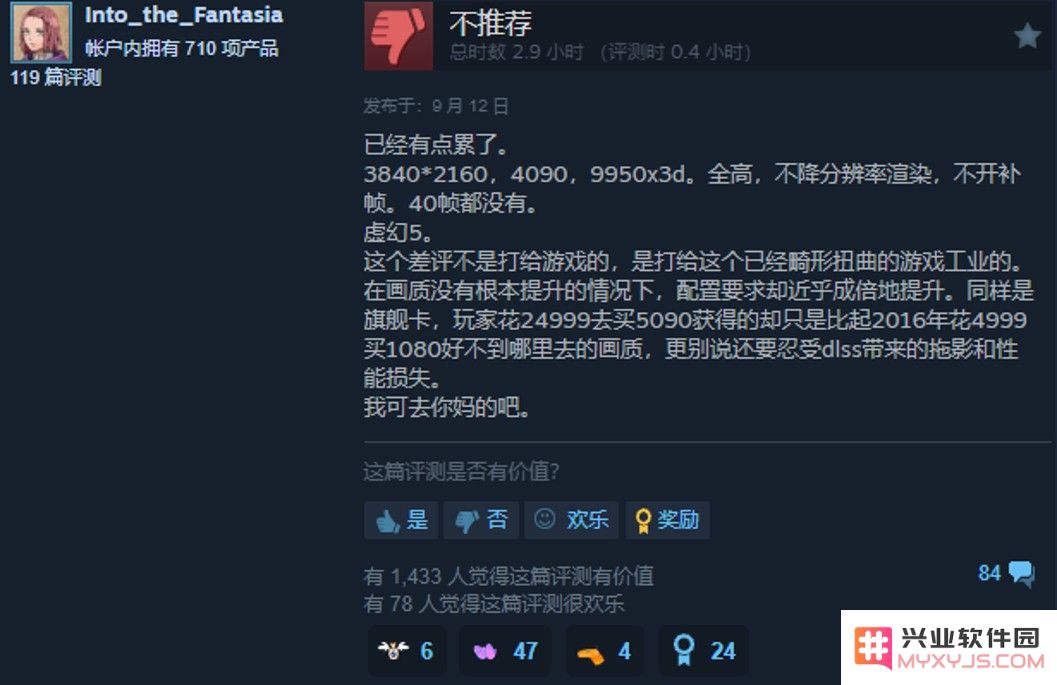Click the 帐户内拥有 710 项产品 link

click(x=181, y=49)
